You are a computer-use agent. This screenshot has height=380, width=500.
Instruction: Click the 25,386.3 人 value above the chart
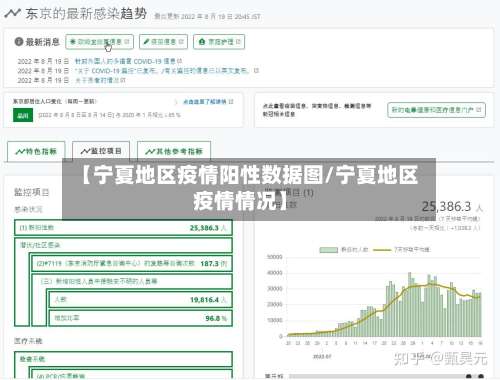(452, 207)
